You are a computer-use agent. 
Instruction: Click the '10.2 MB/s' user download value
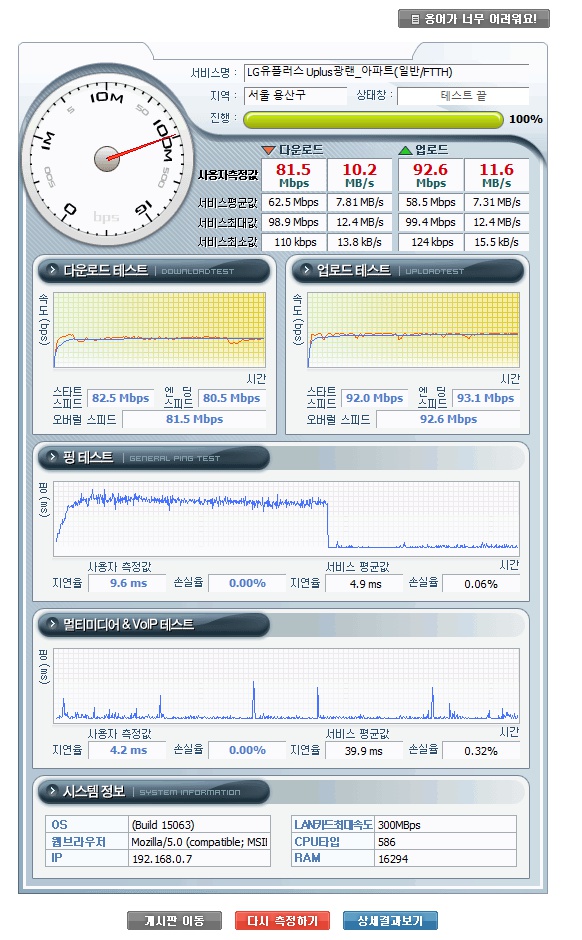coord(360,175)
